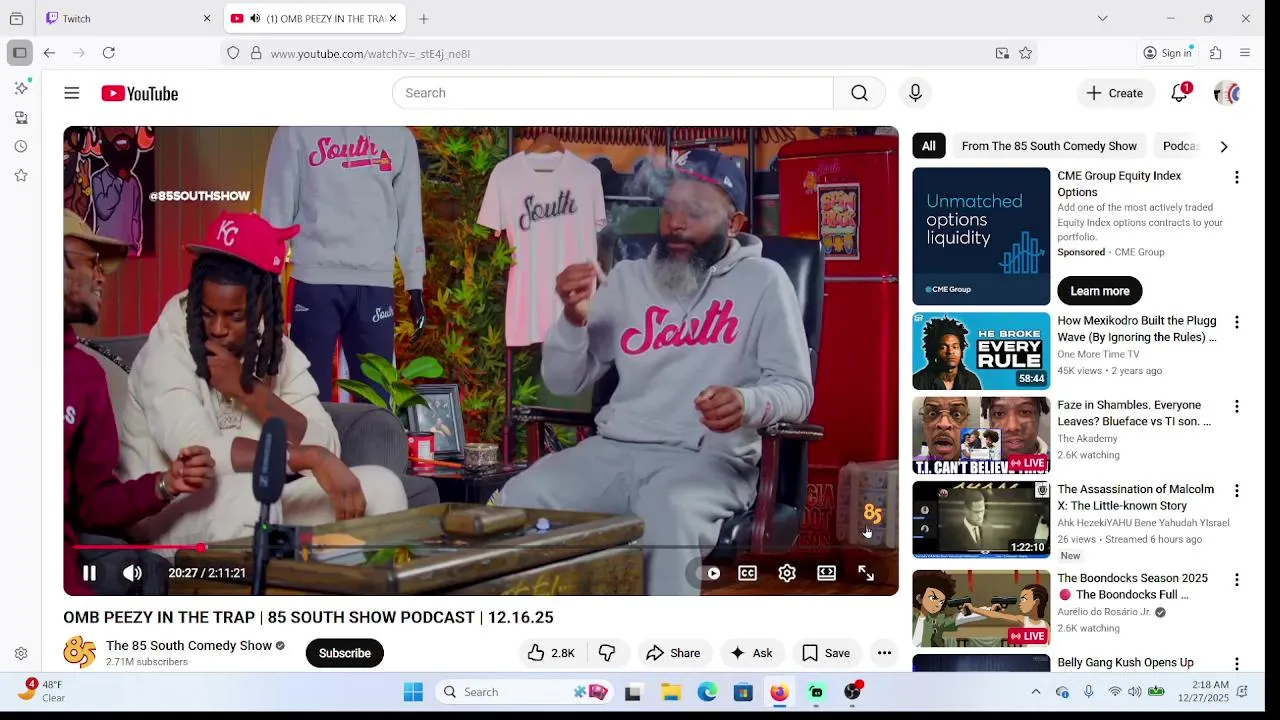Open Faze in Shambles live thumbnail

981,435
